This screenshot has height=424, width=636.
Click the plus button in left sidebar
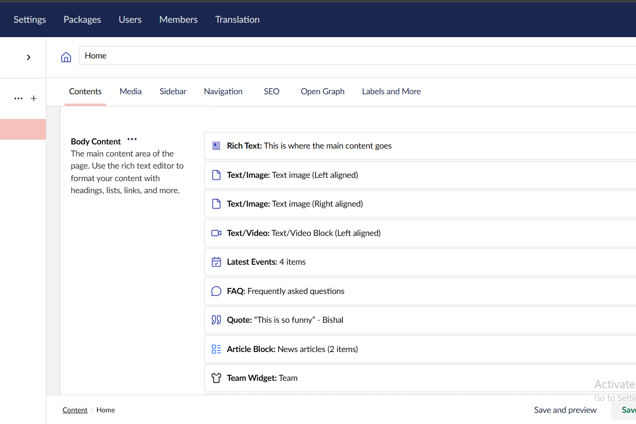tap(34, 99)
